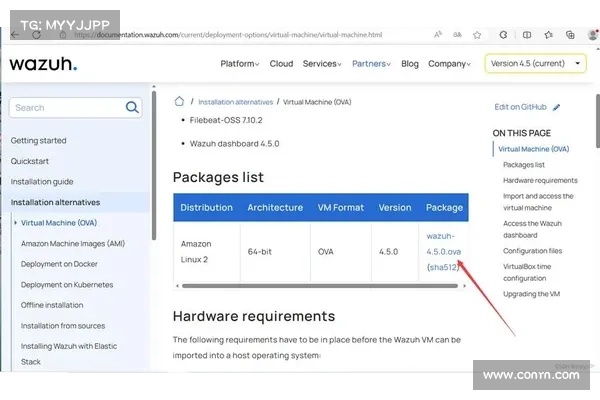Click the sidebar vertical scrollbar
600x400 pixels.
click(154, 165)
